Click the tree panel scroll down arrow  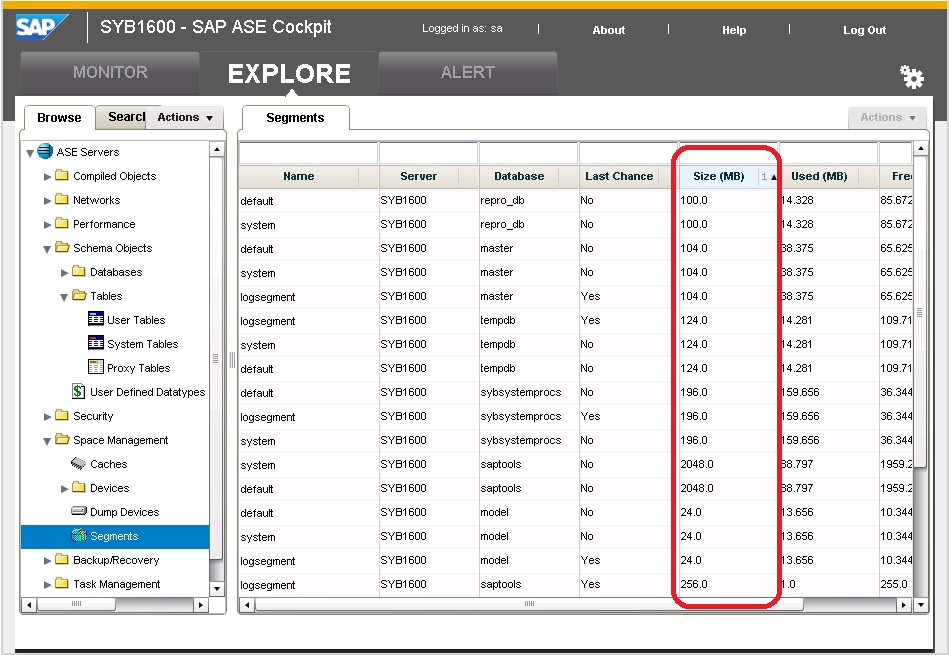217,588
